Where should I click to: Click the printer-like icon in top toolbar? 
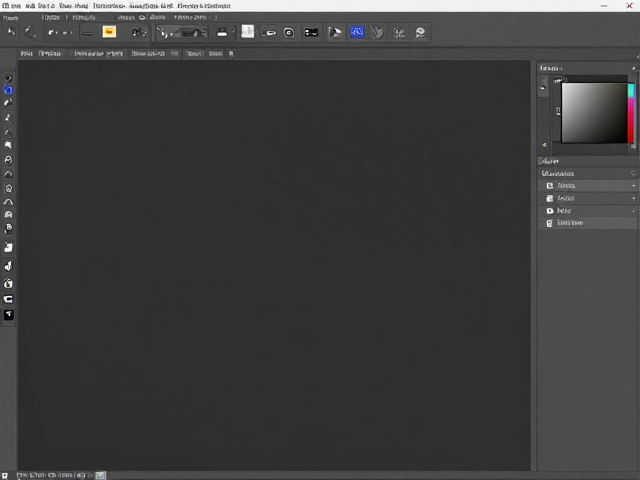[222, 32]
